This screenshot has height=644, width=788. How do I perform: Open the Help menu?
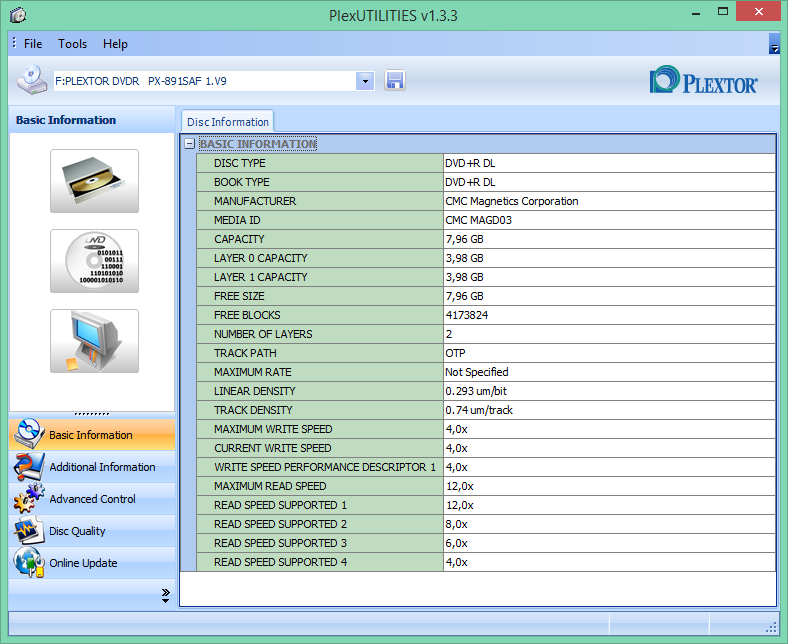[x=115, y=44]
